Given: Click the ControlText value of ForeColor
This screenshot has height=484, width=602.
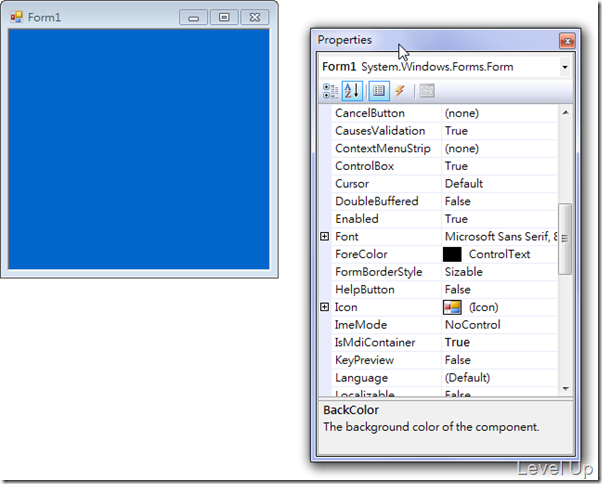Looking at the screenshot, I should (x=499, y=254).
